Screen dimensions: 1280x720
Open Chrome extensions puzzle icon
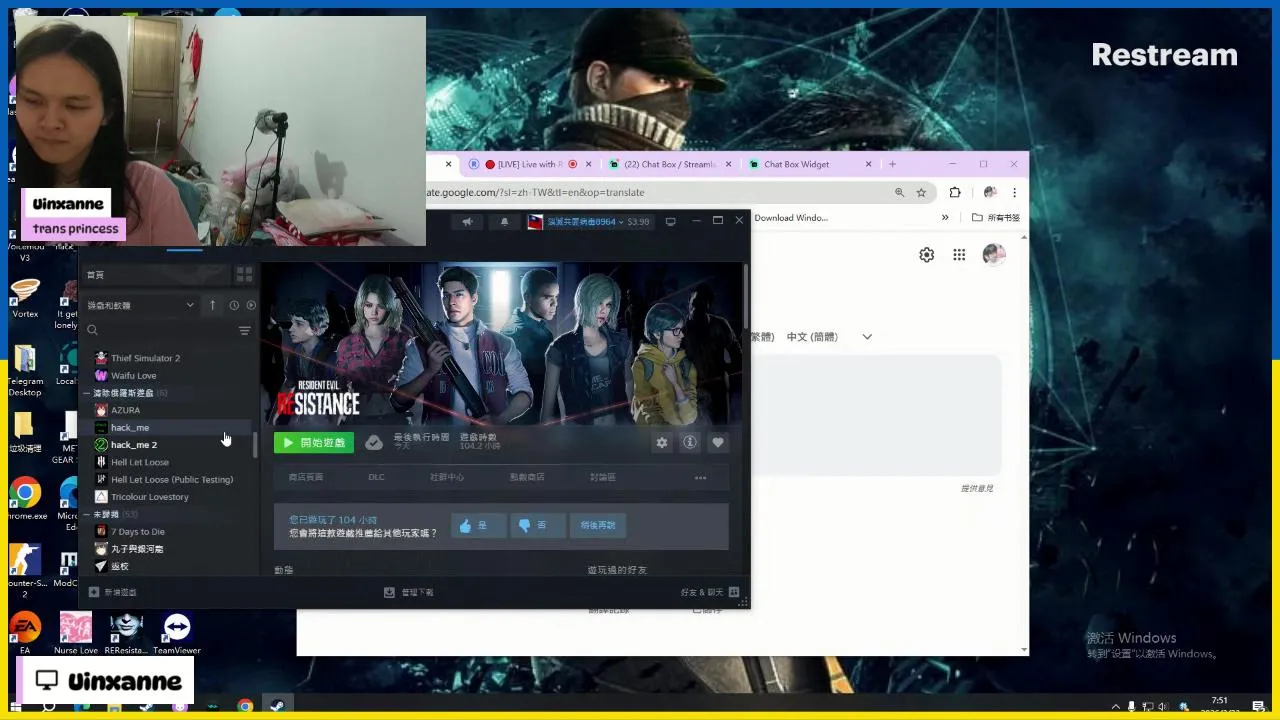click(955, 192)
